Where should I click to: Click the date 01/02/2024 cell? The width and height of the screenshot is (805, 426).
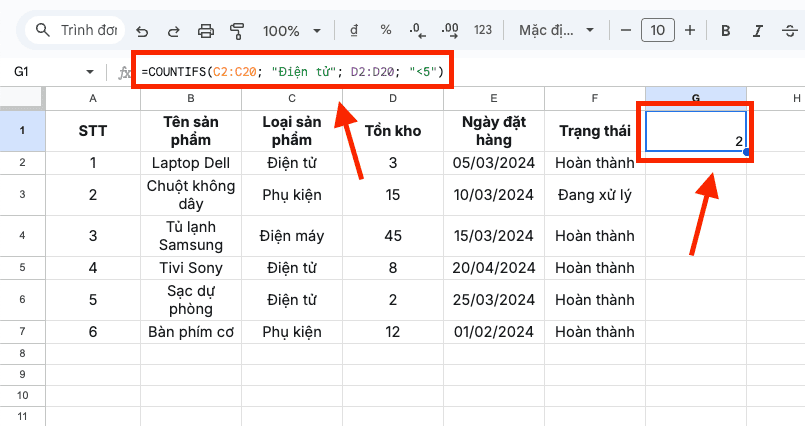point(493,332)
